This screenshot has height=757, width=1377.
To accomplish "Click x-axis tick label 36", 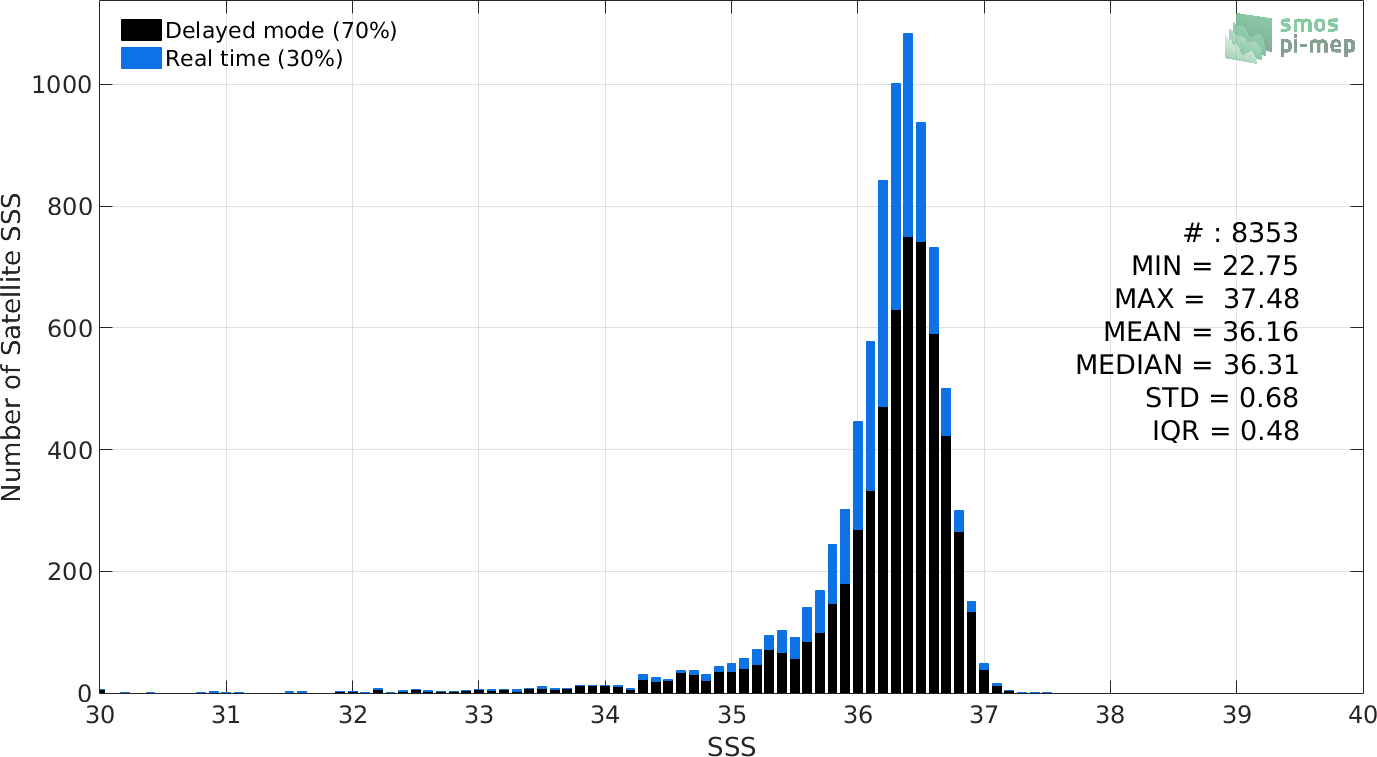I will (858, 715).
